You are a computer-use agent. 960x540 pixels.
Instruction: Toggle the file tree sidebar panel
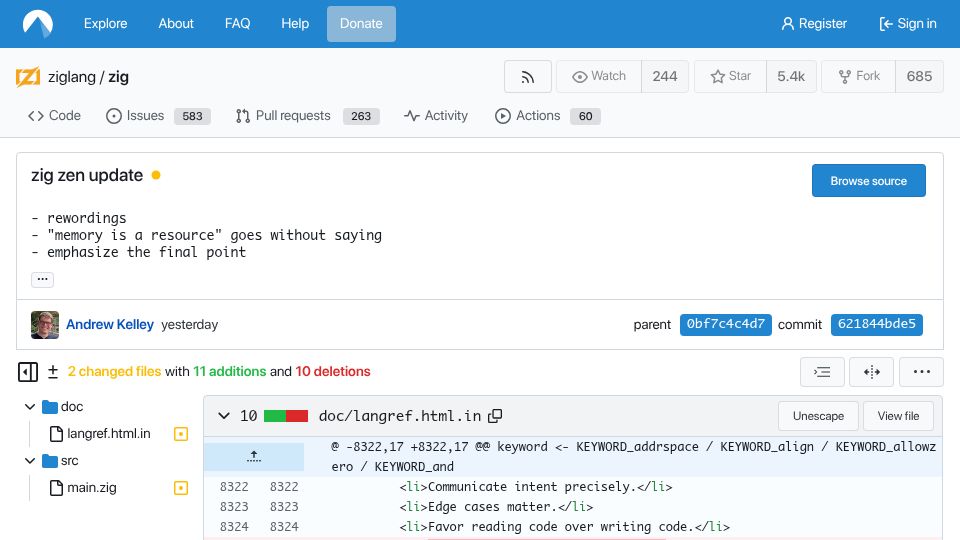(28, 372)
